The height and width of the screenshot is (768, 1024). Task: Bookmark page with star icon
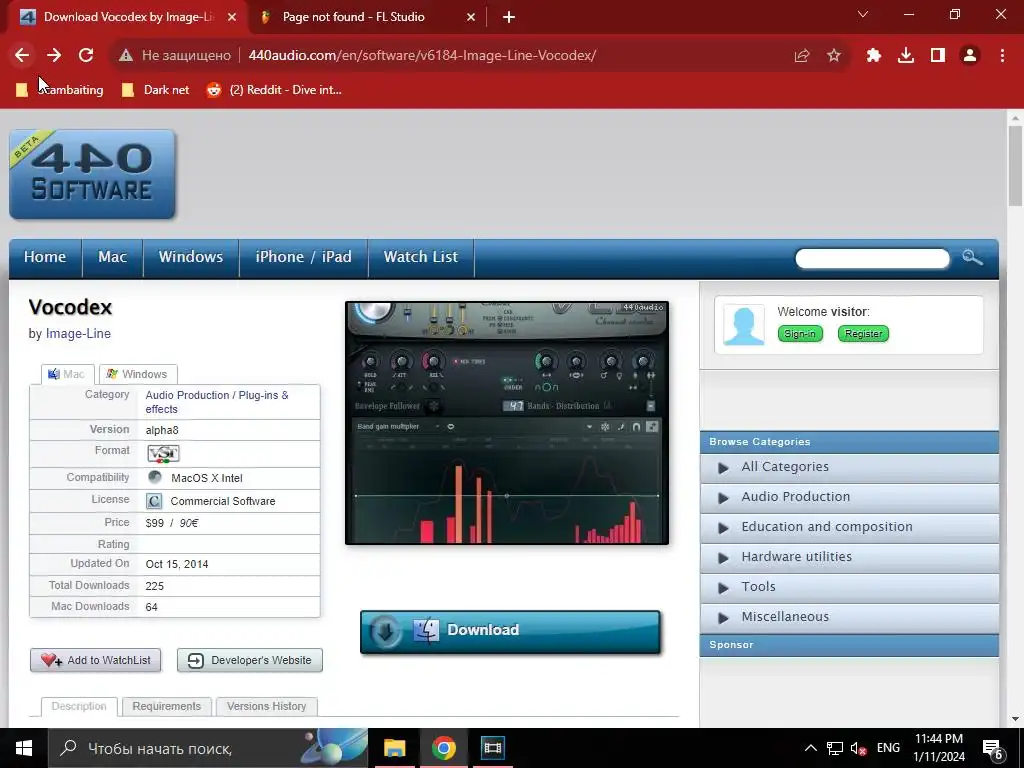[834, 56]
